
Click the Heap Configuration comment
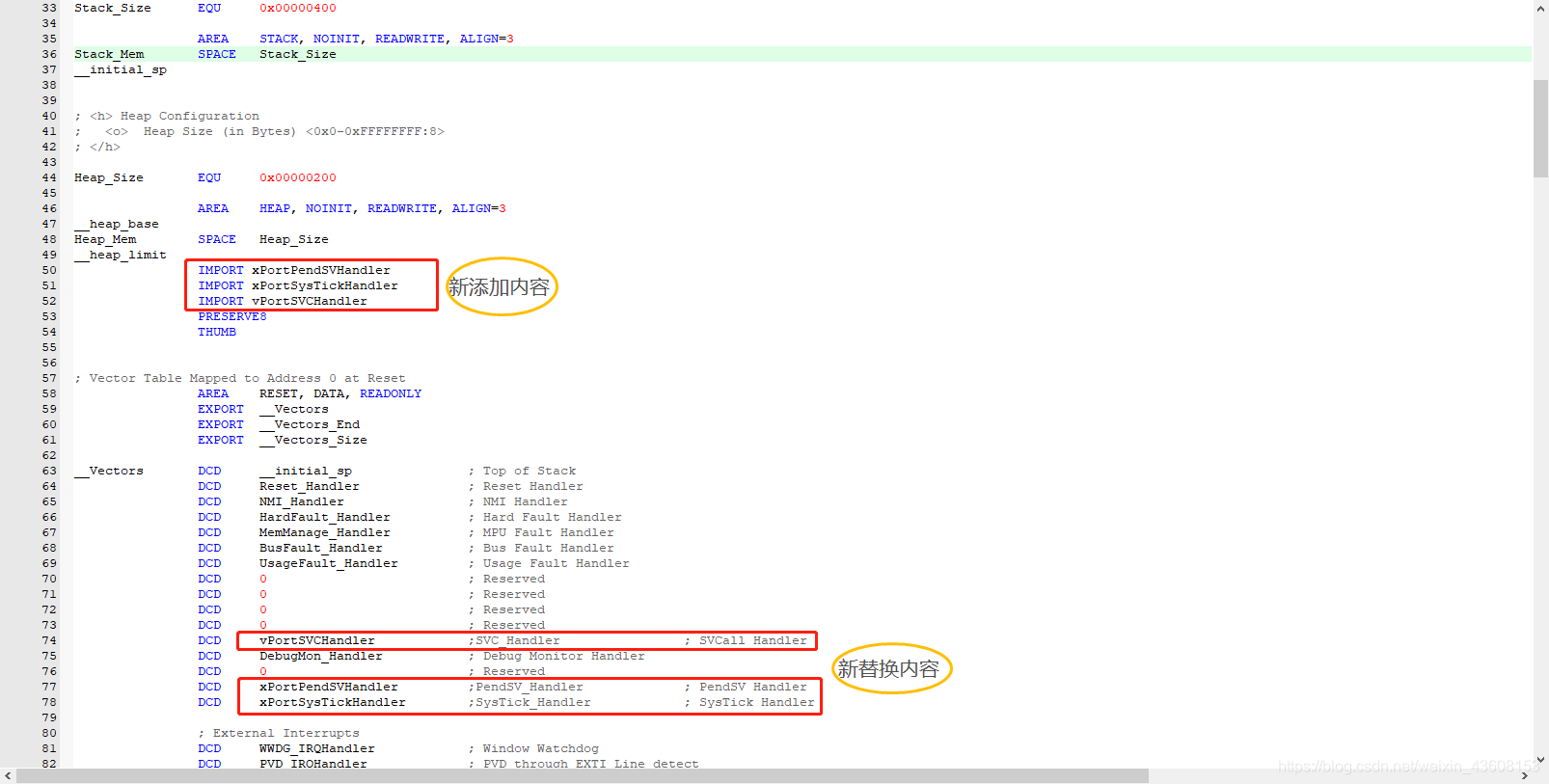coord(167,116)
